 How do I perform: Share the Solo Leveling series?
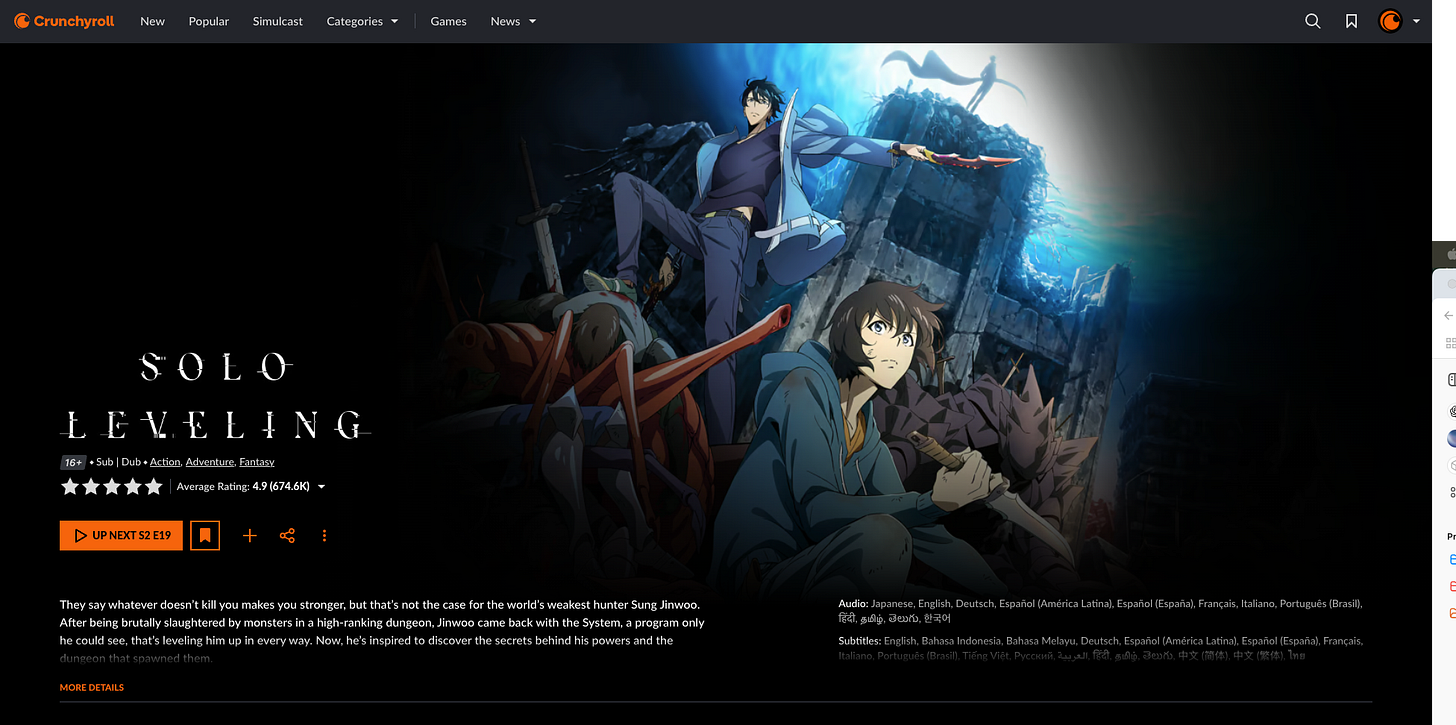(x=287, y=536)
